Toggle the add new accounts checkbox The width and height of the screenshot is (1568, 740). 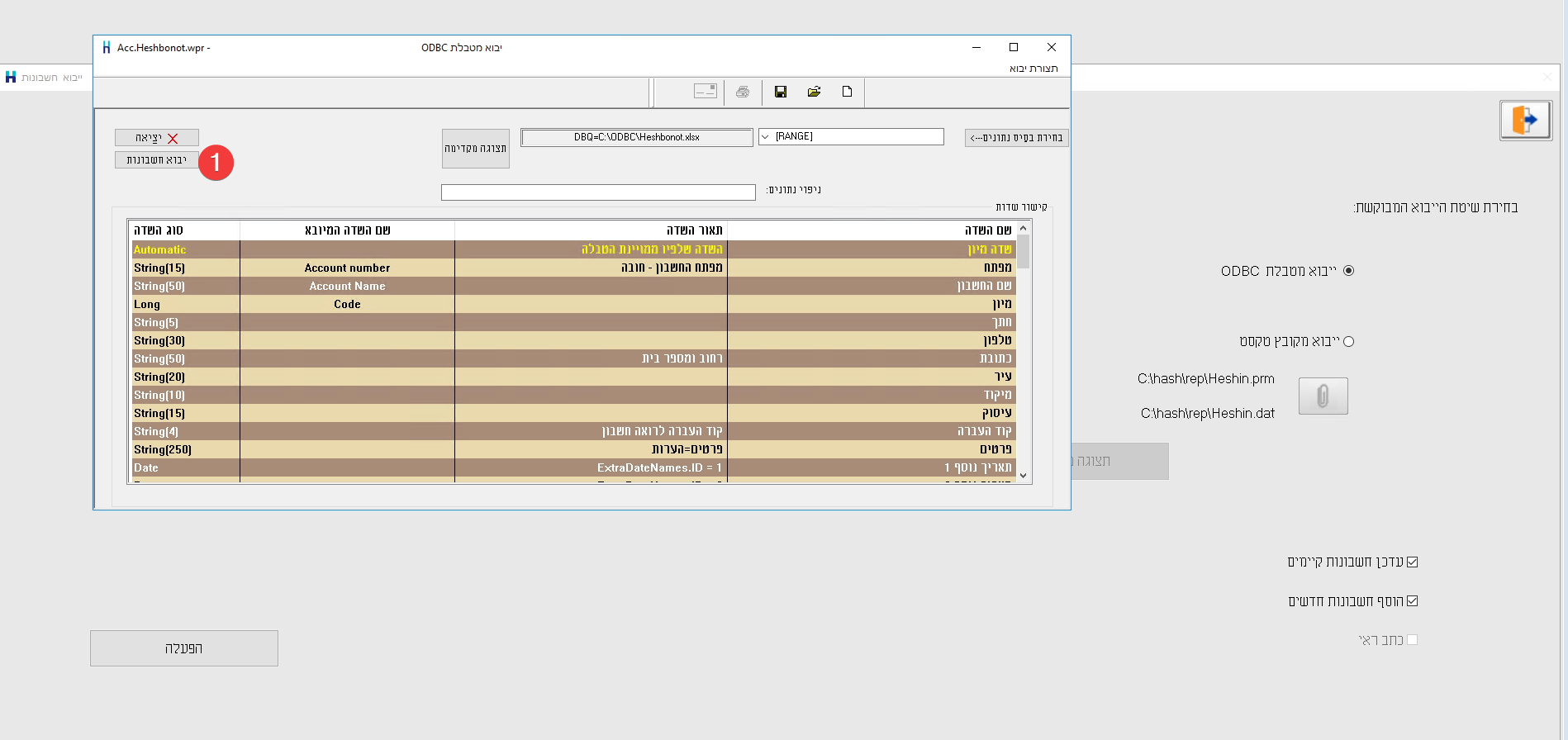point(1412,601)
